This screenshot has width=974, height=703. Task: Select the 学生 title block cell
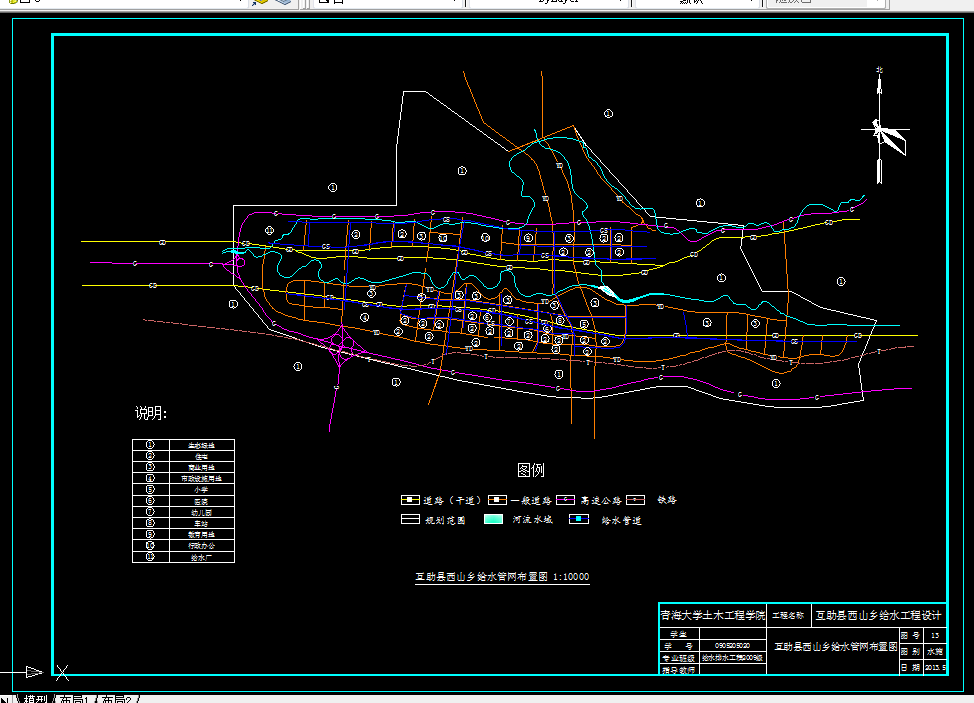click(679, 634)
